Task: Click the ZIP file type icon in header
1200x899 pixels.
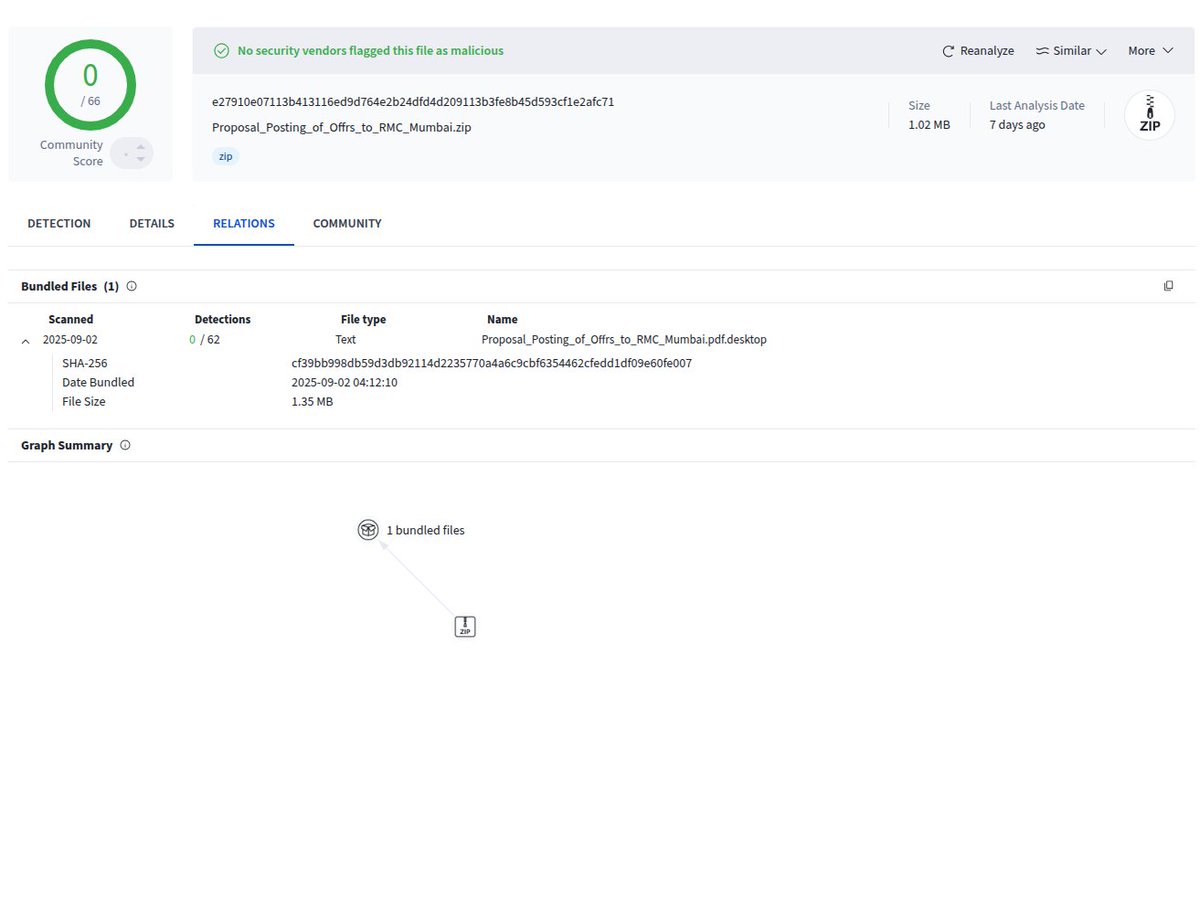Action: [x=1149, y=116]
